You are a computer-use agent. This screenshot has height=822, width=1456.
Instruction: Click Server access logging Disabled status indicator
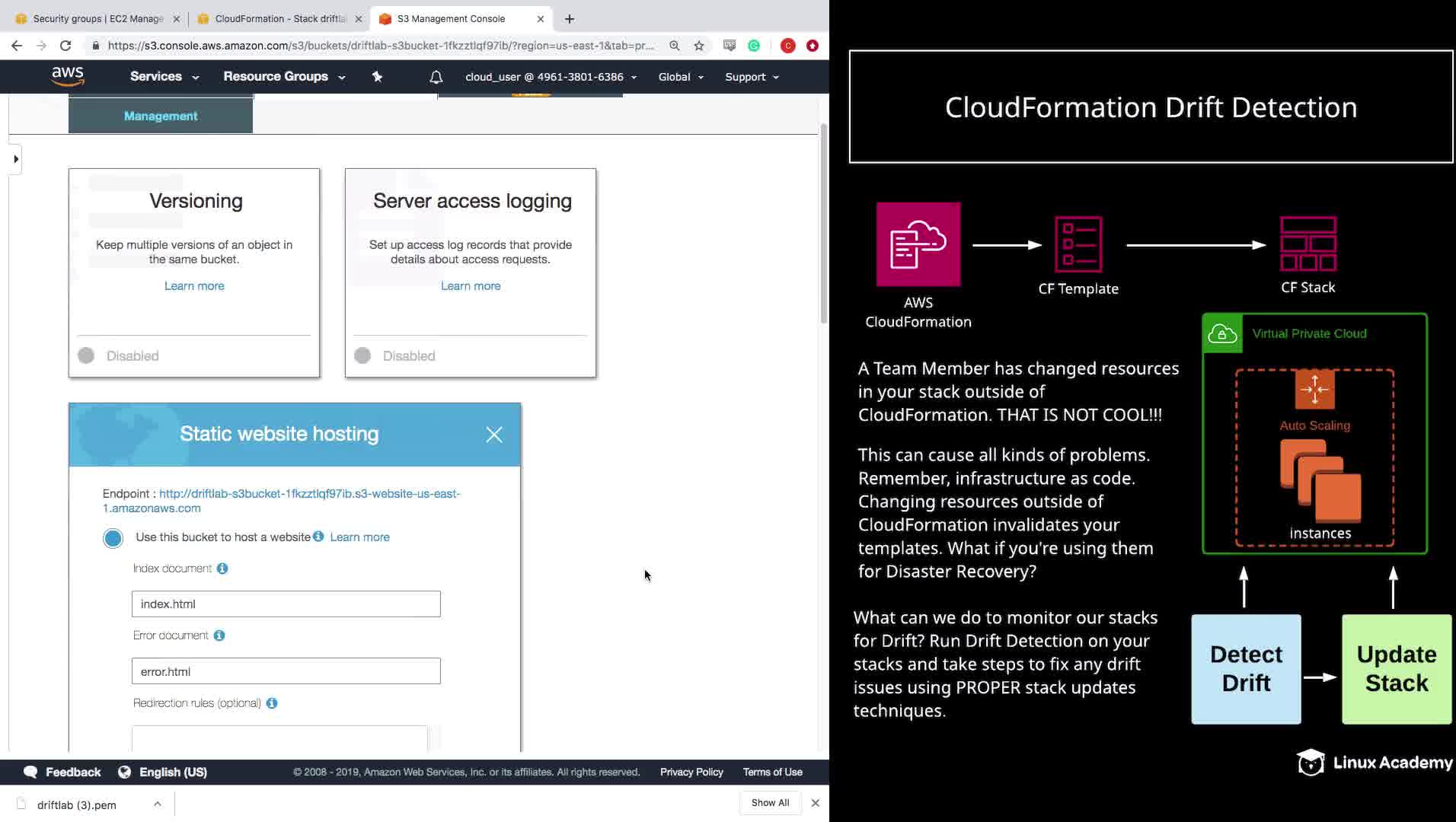[x=362, y=355]
